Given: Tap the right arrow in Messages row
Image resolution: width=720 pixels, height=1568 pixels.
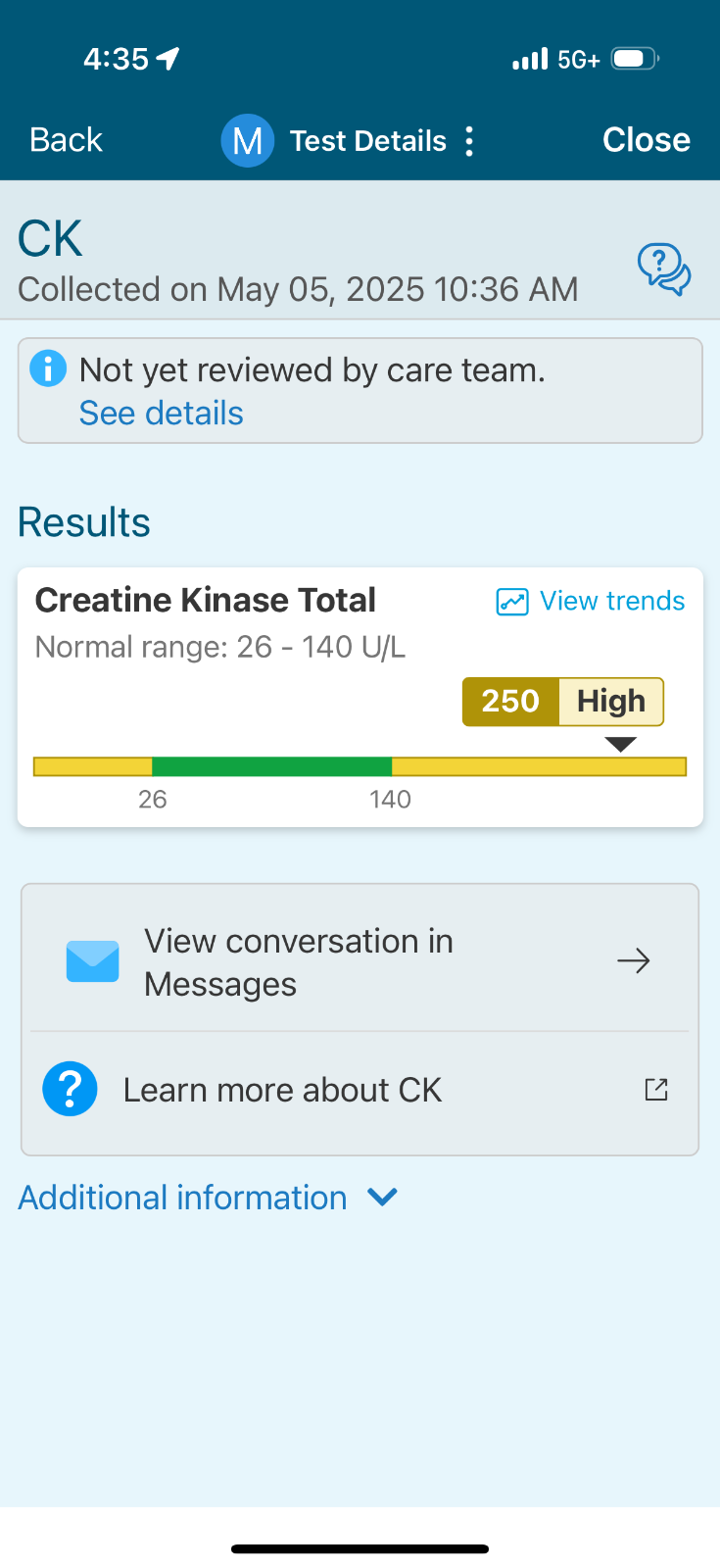Looking at the screenshot, I should (634, 961).
